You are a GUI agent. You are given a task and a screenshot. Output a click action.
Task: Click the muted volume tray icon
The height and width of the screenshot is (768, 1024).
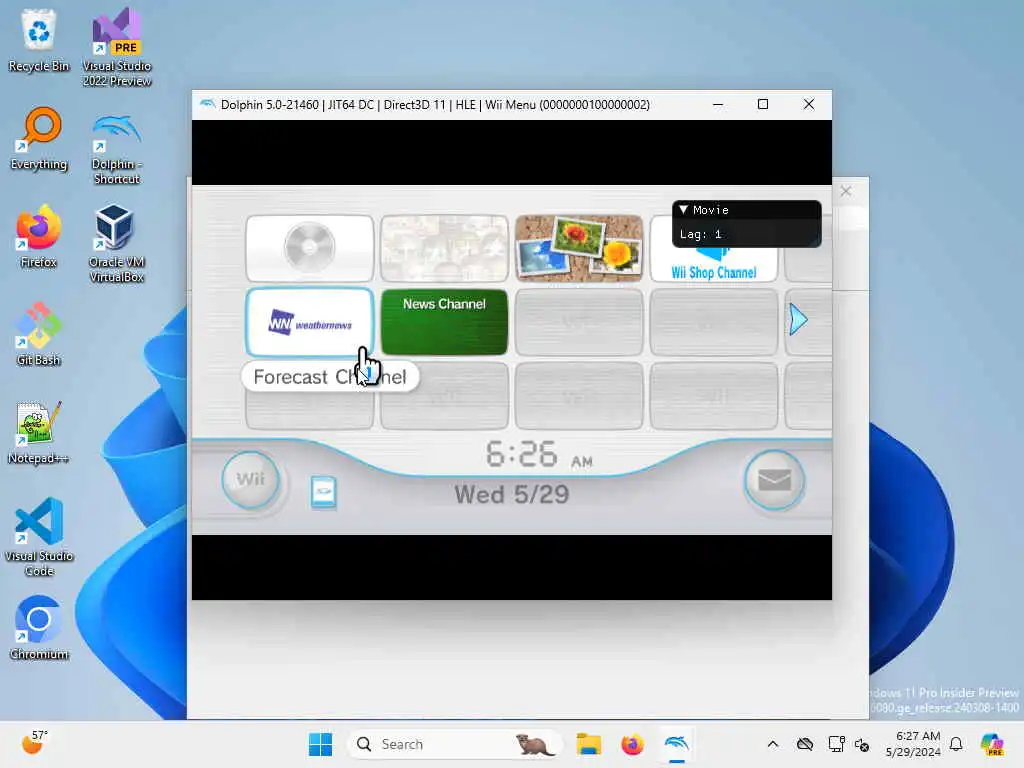coord(862,744)
